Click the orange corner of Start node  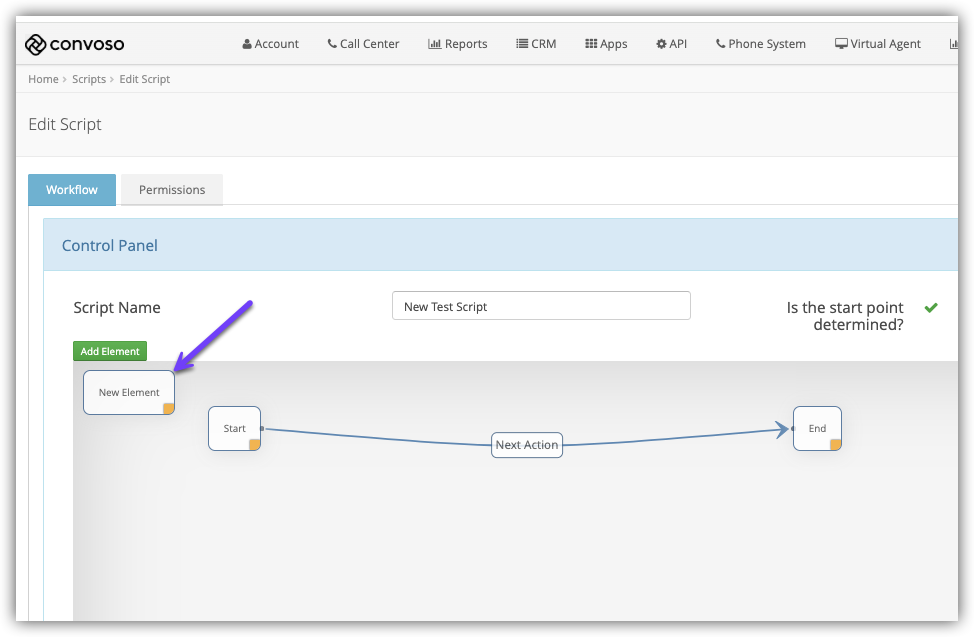click(255, 444)
